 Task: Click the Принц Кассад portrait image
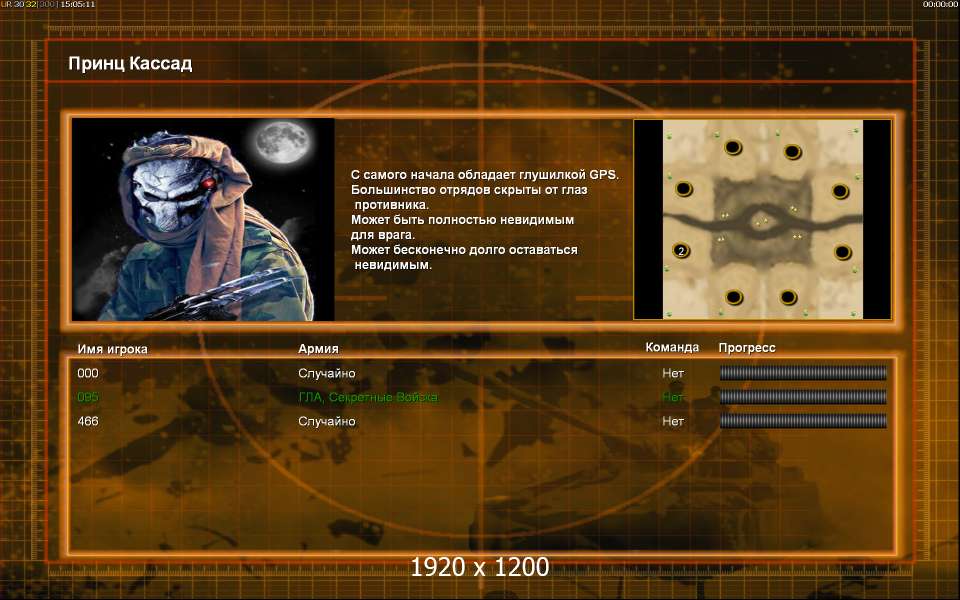[x=203, y=219]
